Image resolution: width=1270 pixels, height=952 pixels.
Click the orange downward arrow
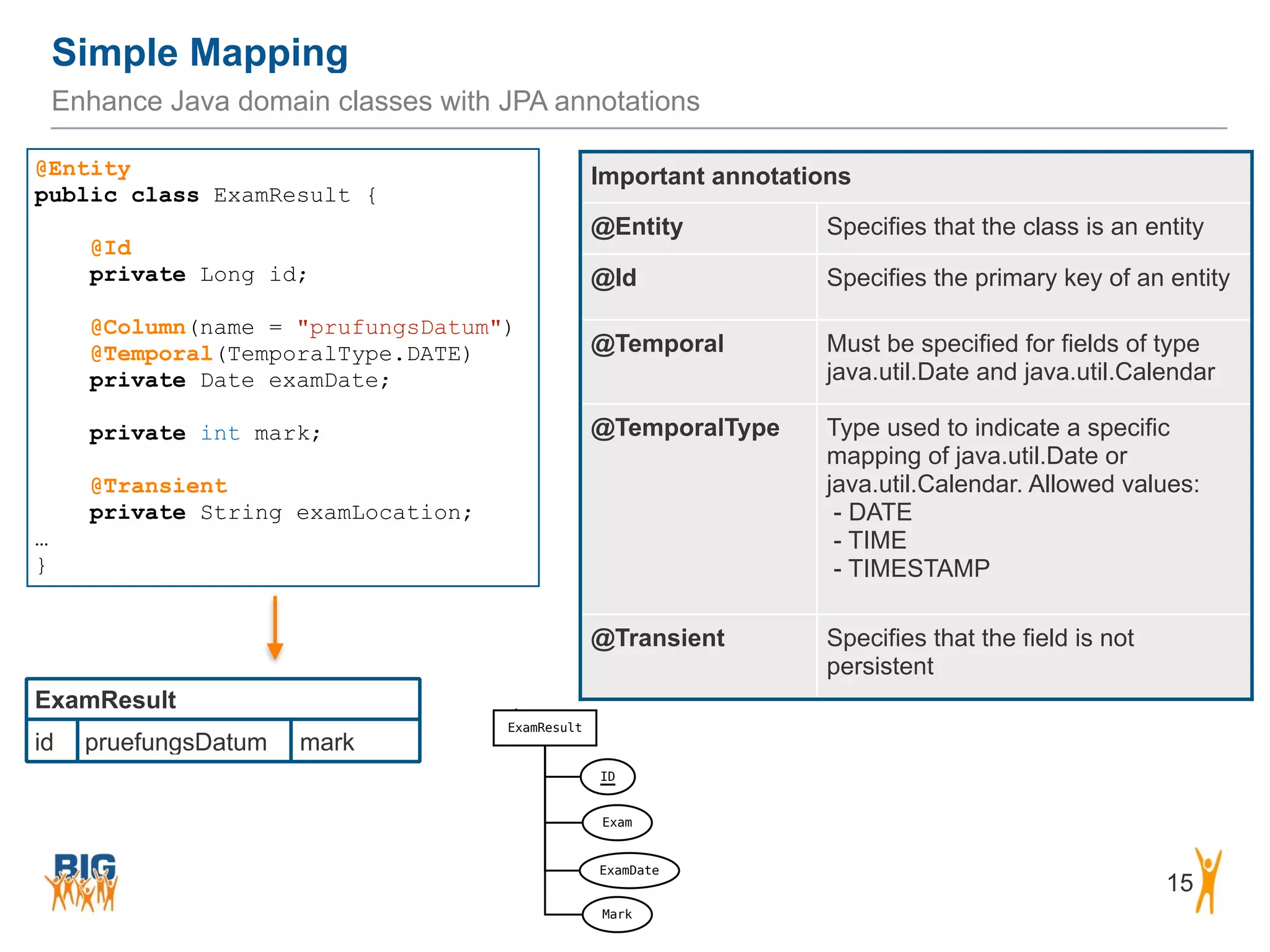[x=275, y=627]
